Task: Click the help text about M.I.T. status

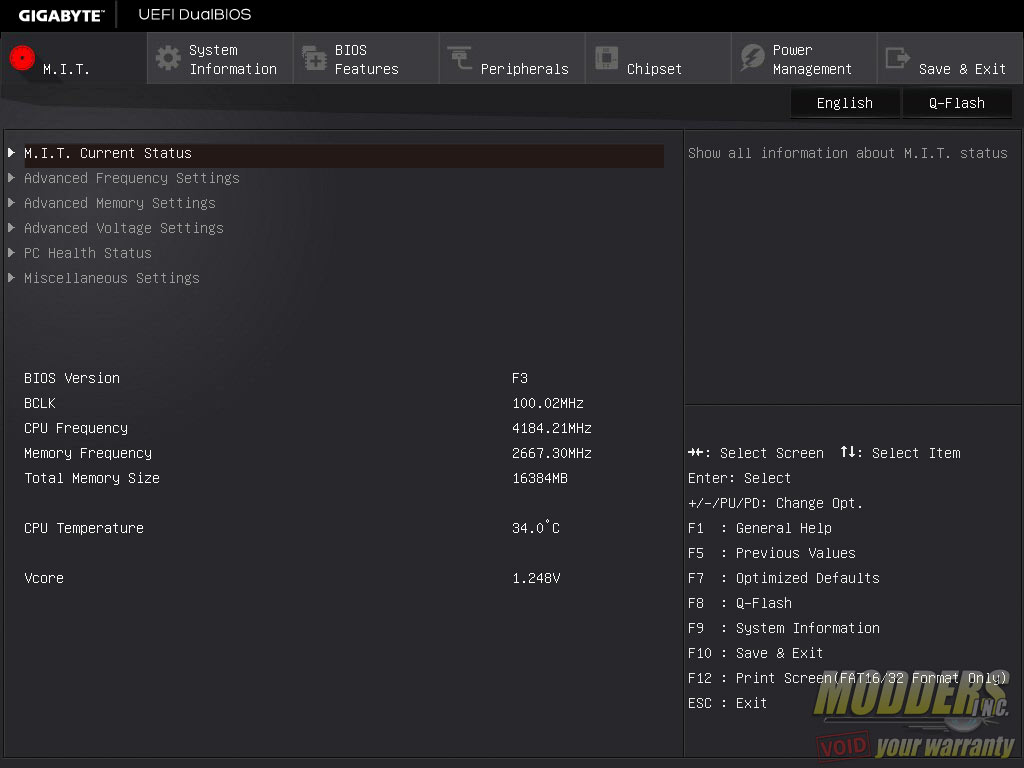Action: 848,153
